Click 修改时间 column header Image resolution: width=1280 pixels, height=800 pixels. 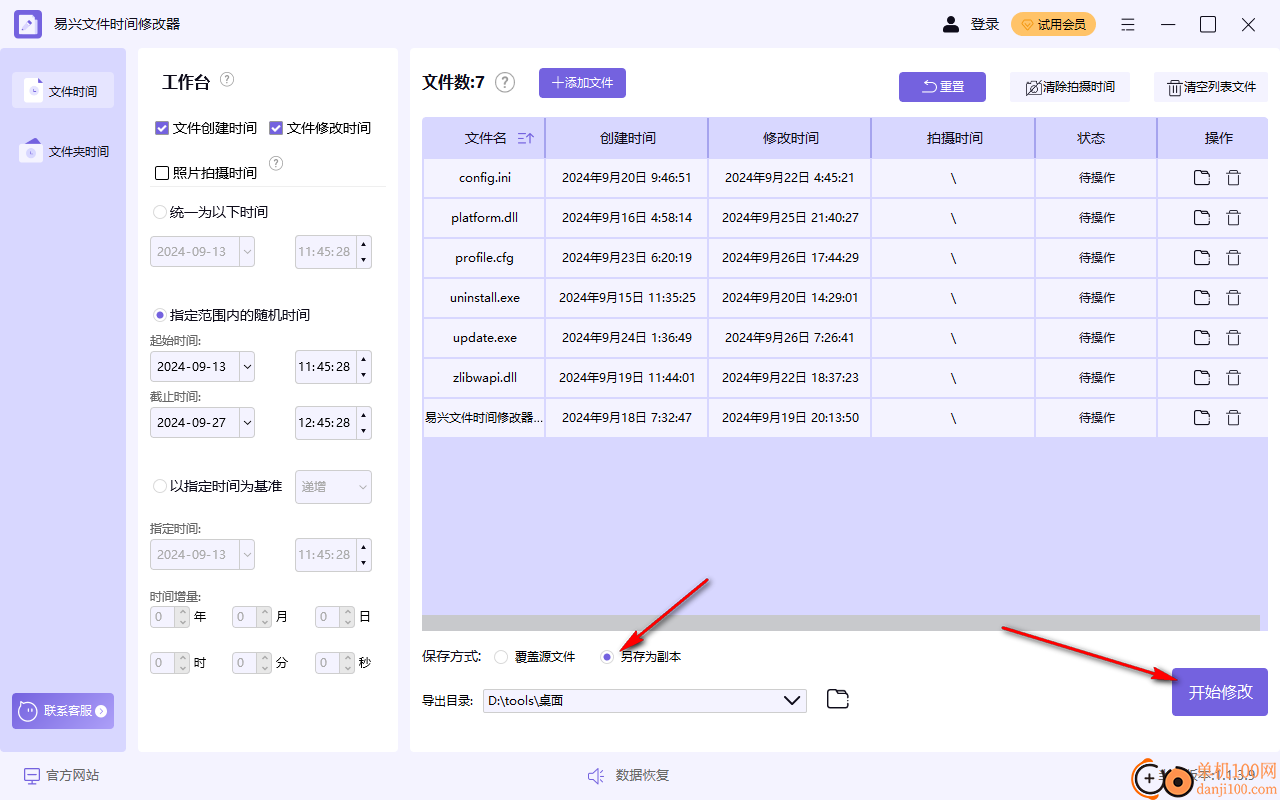(790, 138)
